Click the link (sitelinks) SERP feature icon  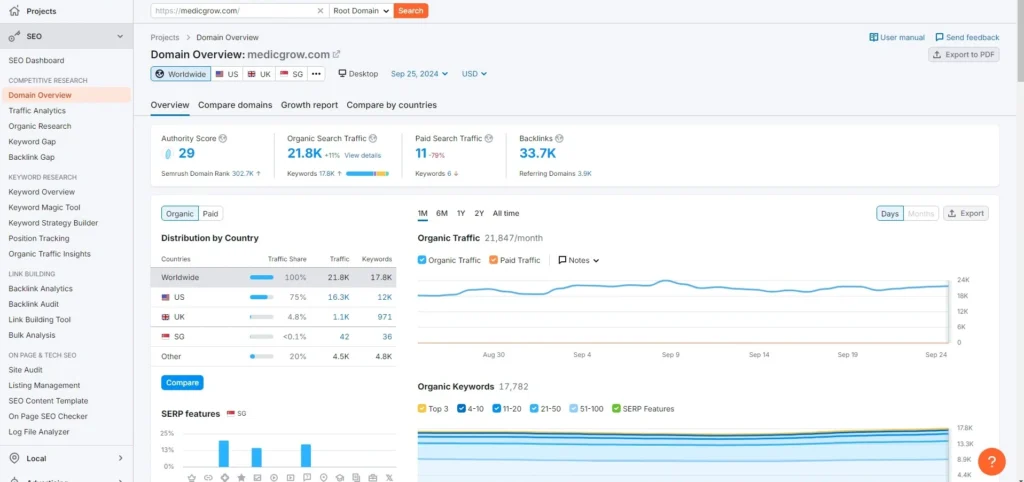coord(208,477)
